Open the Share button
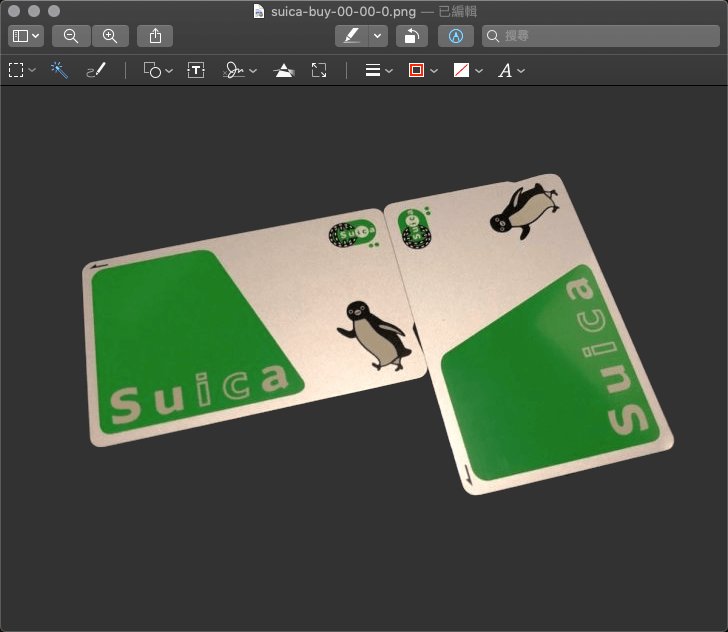The image size is (728, 632). tap(155, 36)
